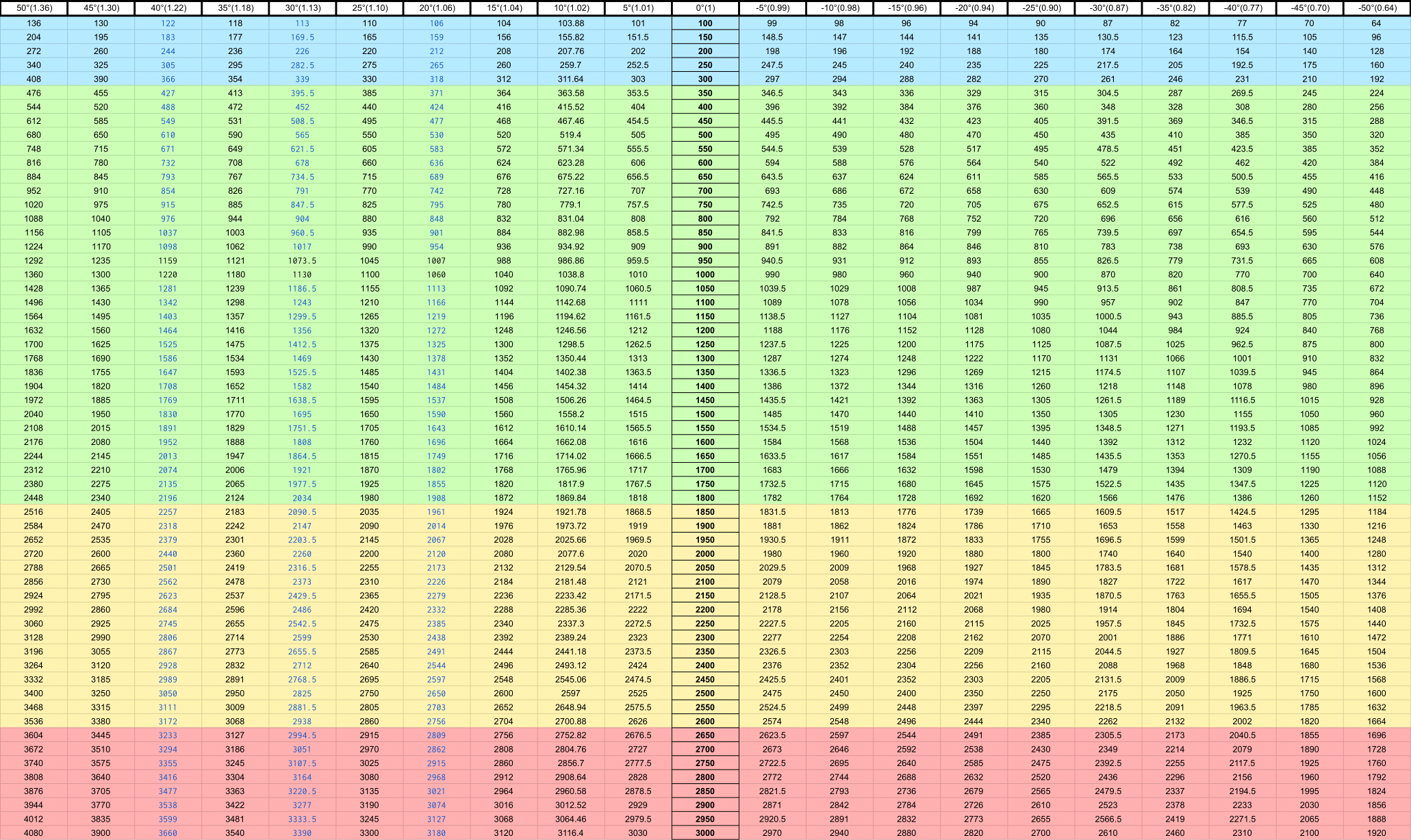
Task: Select cell 1920 in the -50° column
Action: pyautogui.click(x=1377, y=833)
